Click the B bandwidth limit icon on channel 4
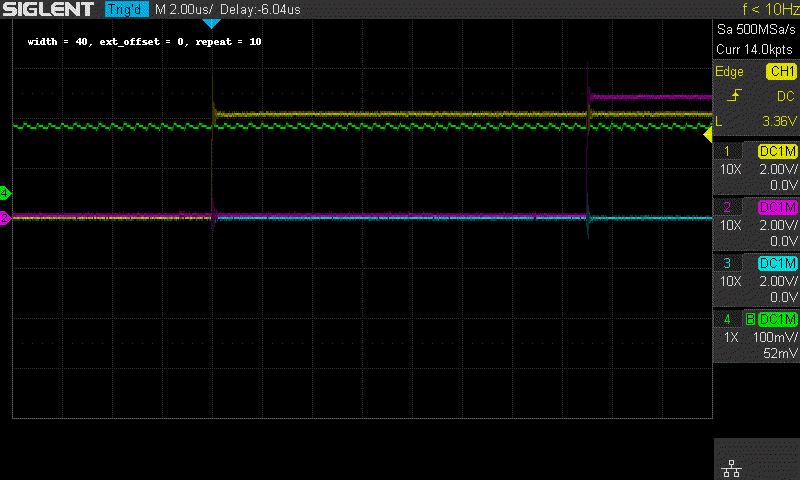 point(750,319)
